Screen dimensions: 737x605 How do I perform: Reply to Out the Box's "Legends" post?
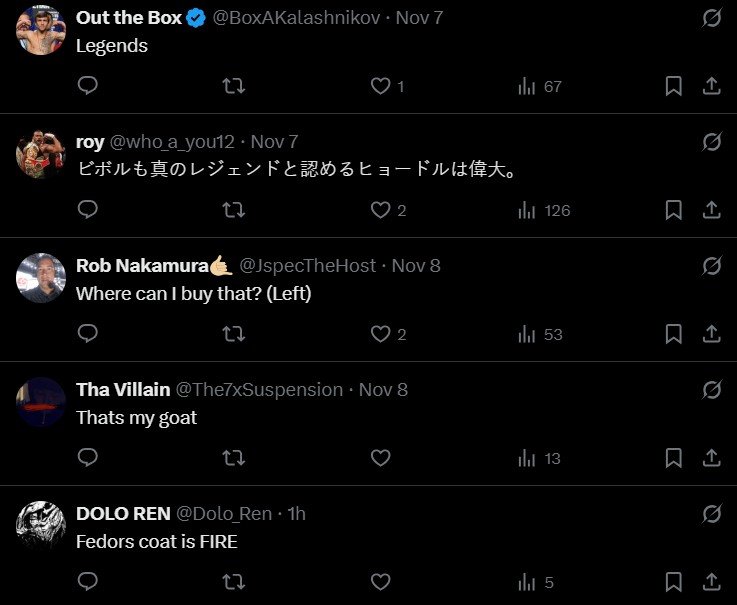88,87
